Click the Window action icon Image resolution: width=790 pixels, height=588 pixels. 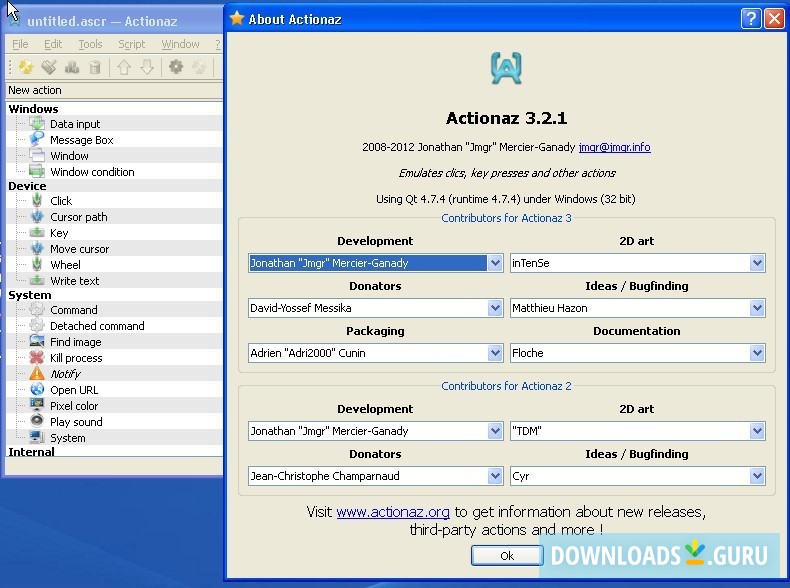coord(37,156)
